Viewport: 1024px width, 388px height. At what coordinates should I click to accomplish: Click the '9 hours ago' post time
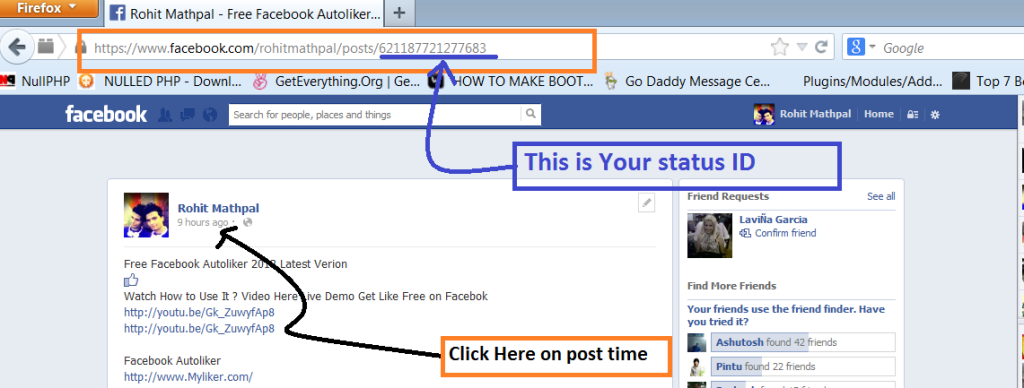[x=203, y=223]
